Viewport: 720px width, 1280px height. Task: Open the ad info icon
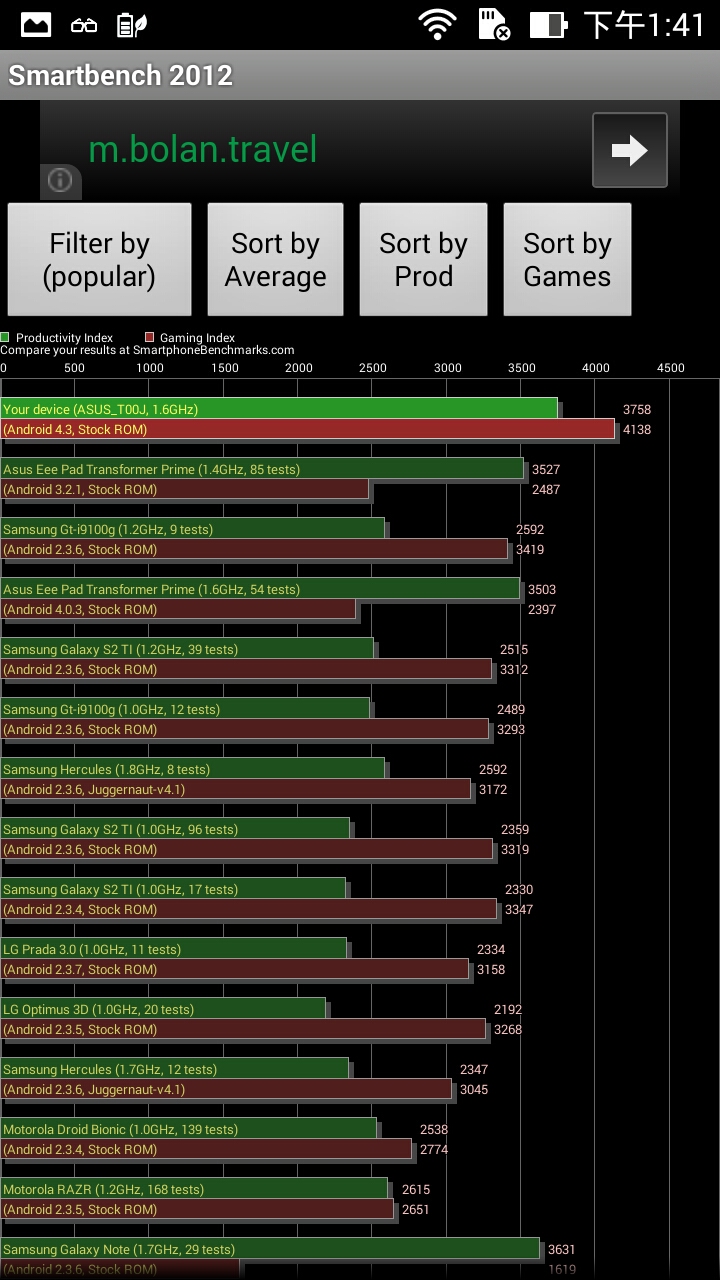click(60, 180)
